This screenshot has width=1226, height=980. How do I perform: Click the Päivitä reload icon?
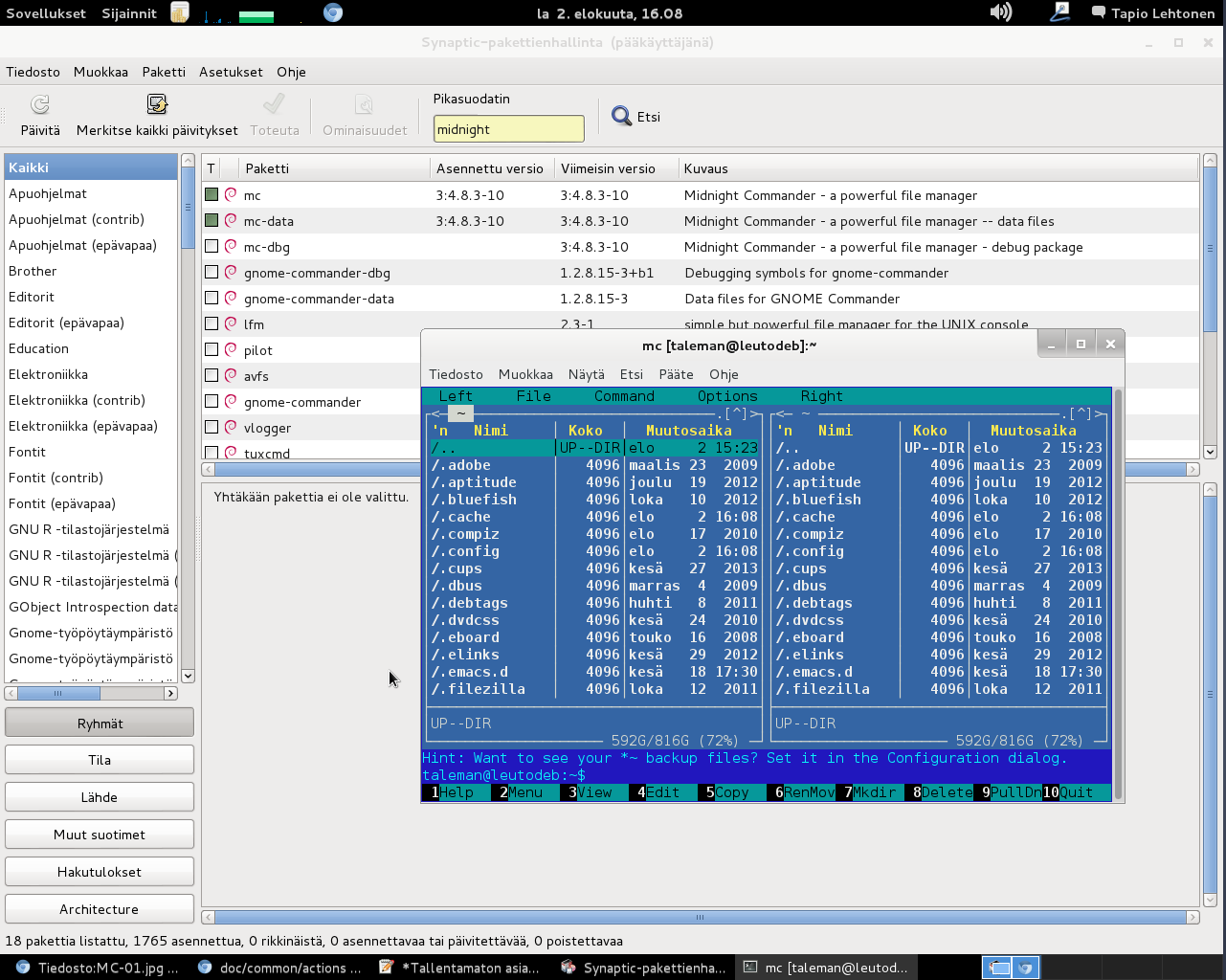click(39, 104)
